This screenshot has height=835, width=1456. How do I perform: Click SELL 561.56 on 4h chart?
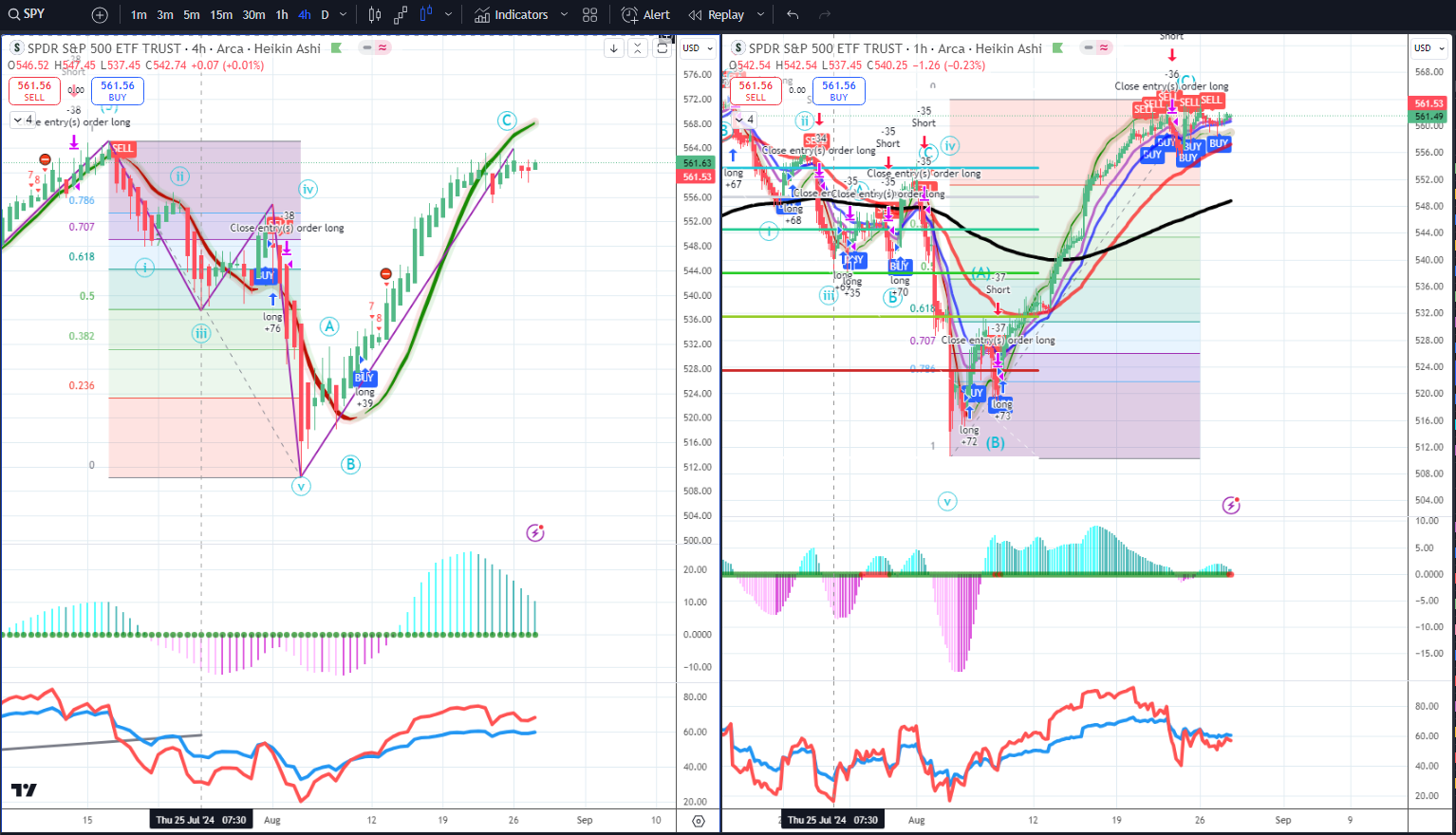[35, 91]
